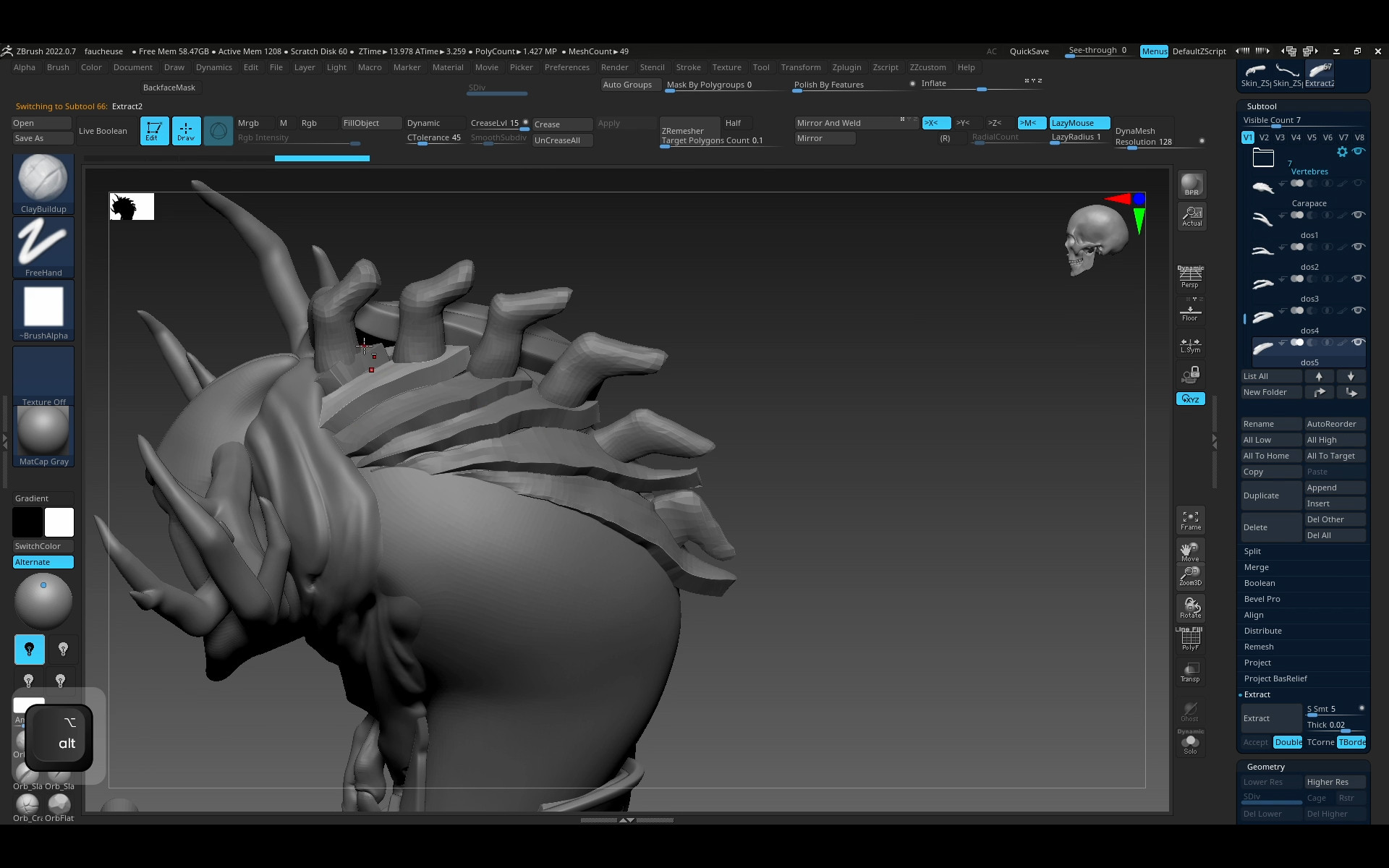1389x868 pixels.
Task: Open the Zplugin menu
Action: (x=846, y=67)
